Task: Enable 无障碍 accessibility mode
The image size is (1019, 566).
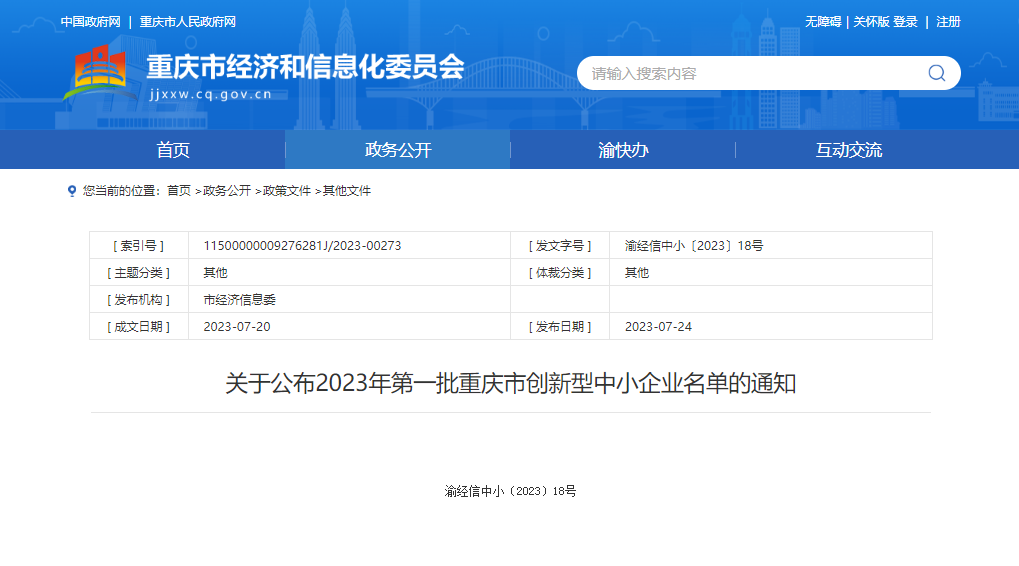Action: click(x=823, y=22)
